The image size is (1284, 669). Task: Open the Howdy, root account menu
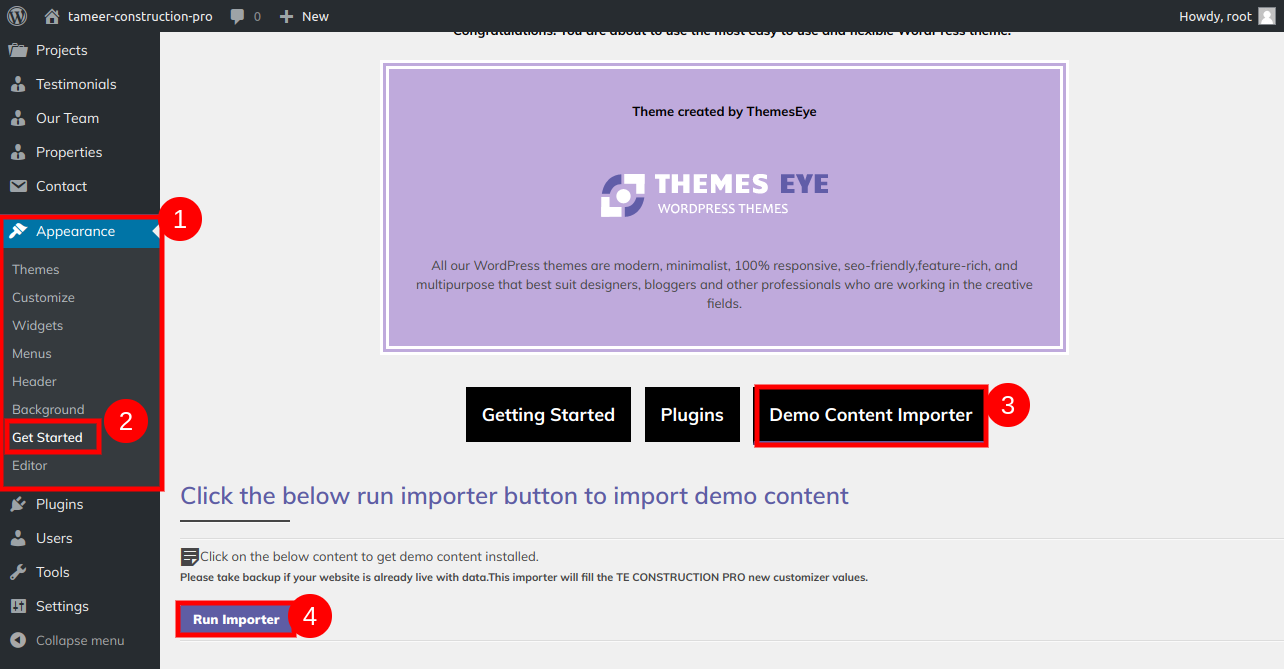coord(1228,16)
